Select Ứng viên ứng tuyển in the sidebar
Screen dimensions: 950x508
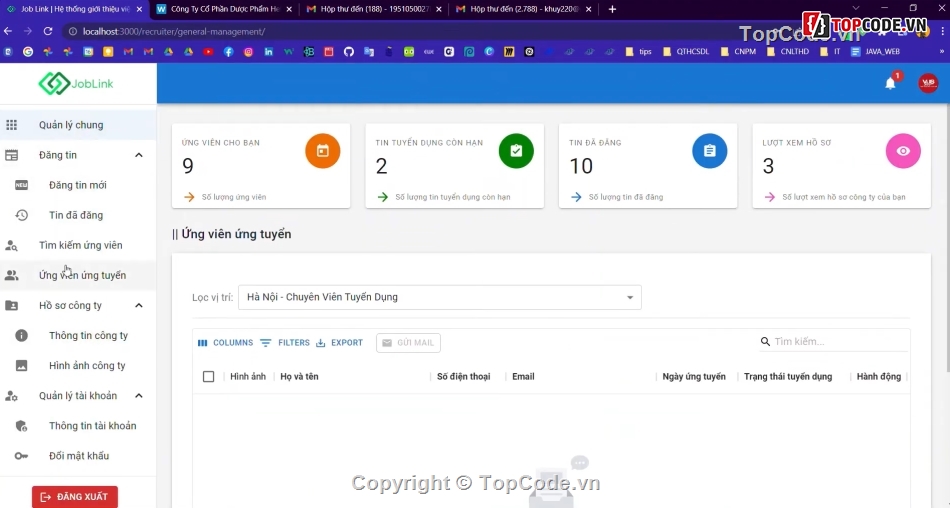(78, 275)
